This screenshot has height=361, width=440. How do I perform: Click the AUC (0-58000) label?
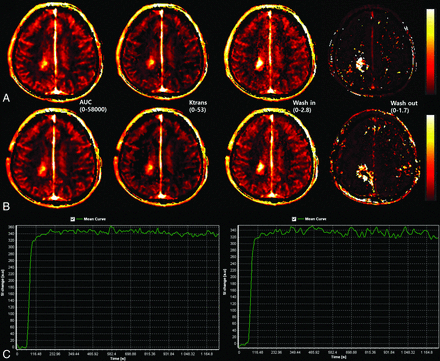click(x=93, y=106)
